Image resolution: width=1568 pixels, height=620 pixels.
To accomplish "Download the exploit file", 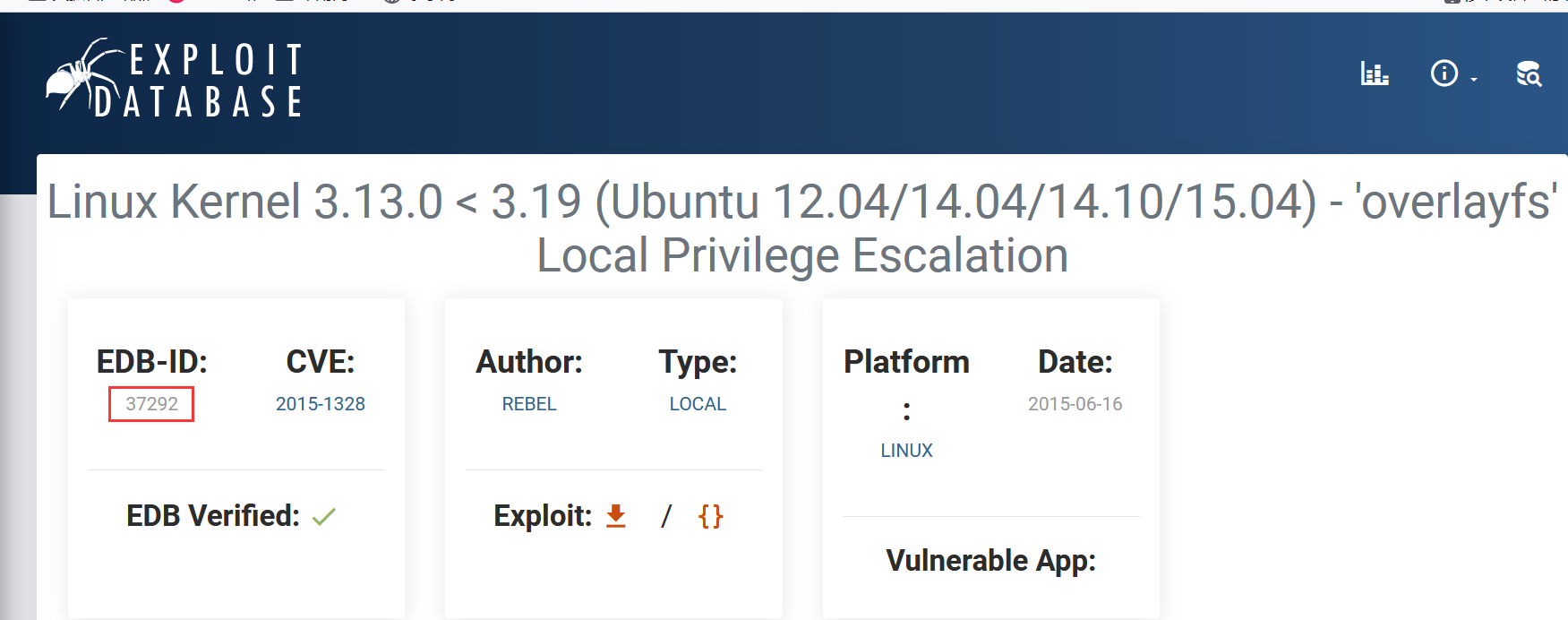I will tap(616, 516).
